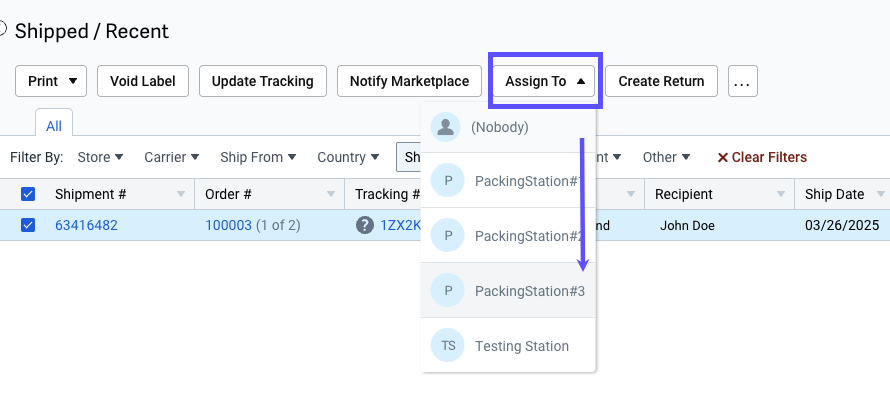
Task: Open the Print dropdown button
Action: [x=51, y=81]
